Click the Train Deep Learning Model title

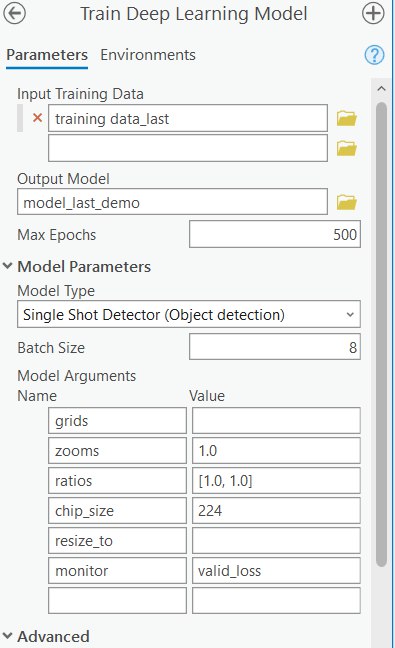pos(193,14)
